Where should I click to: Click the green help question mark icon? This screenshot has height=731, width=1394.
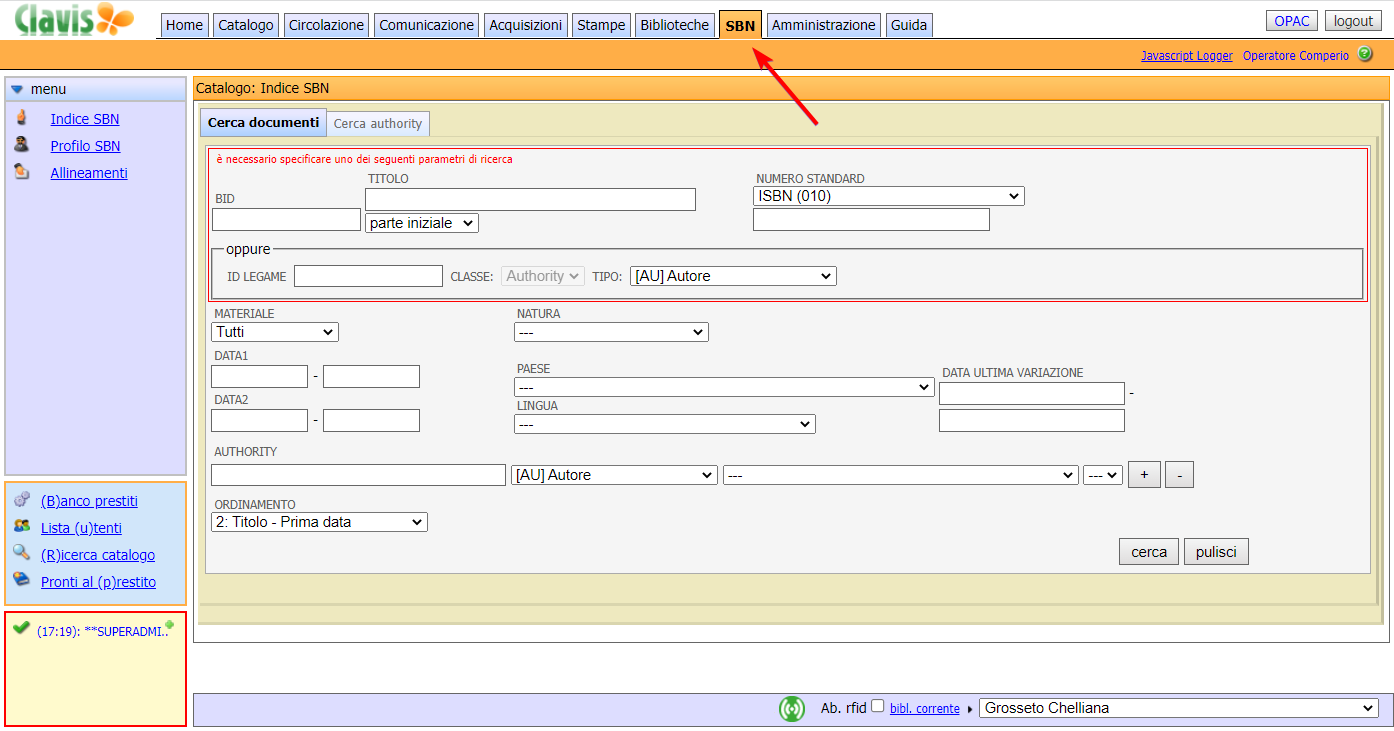[1365, 54]
